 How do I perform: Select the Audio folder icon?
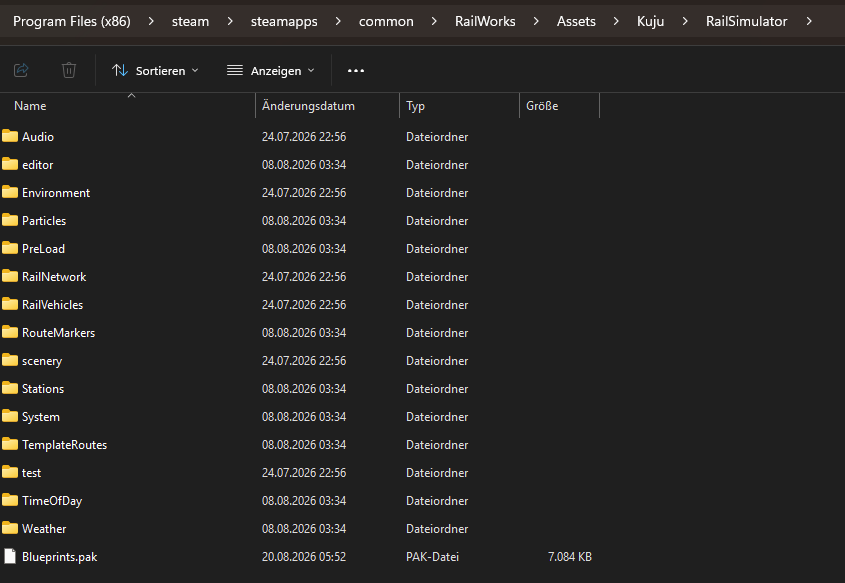pyautogui.click(x=10, y=136)
